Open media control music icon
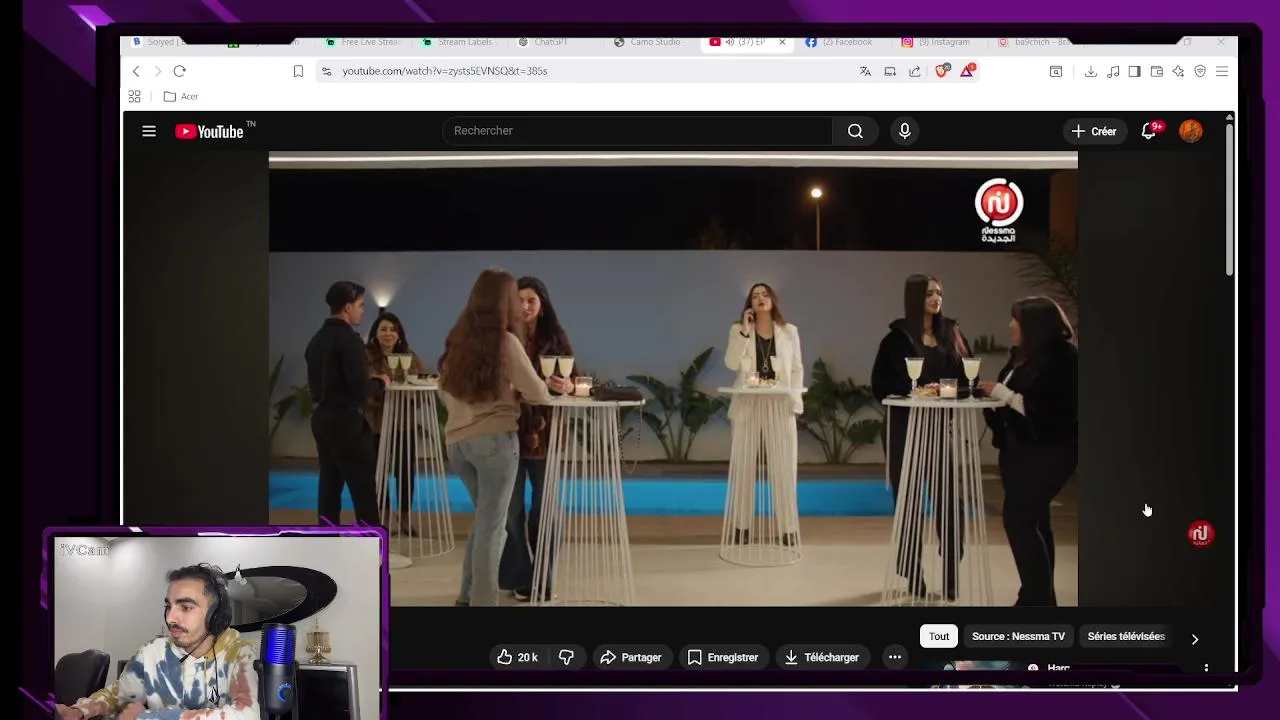The image size is (1280, 720). pyautogui.click(x=1113, y=71)
